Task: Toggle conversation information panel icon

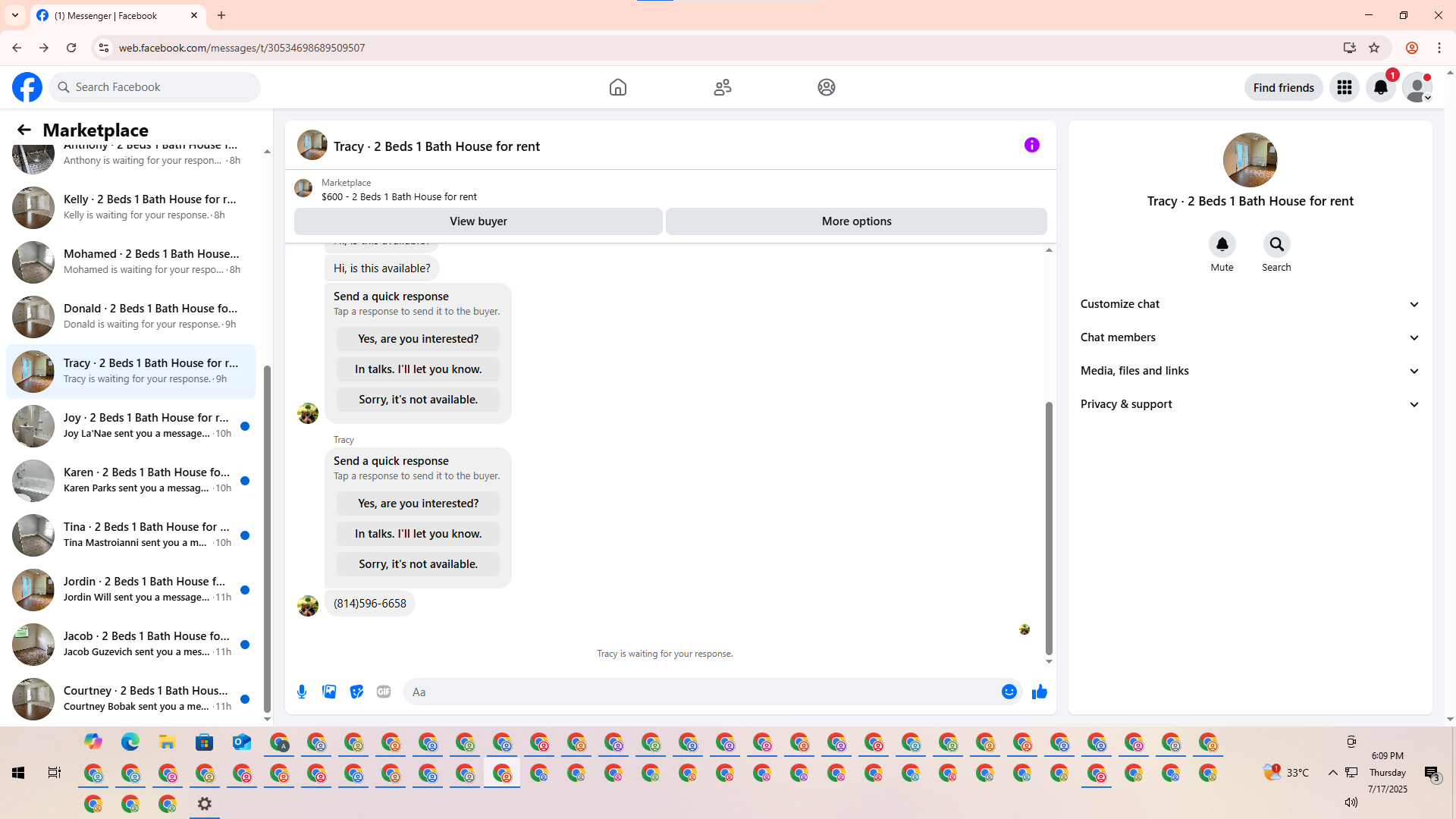Action: [x=1031, y=145]
